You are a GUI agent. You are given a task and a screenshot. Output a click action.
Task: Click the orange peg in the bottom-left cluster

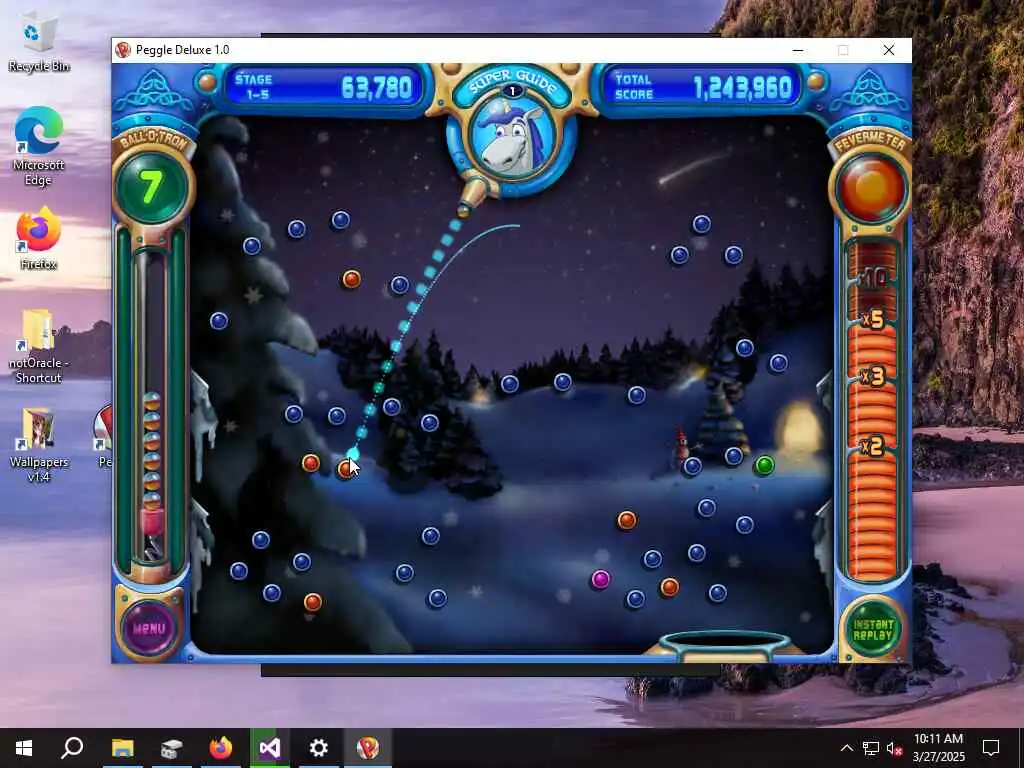313,601
